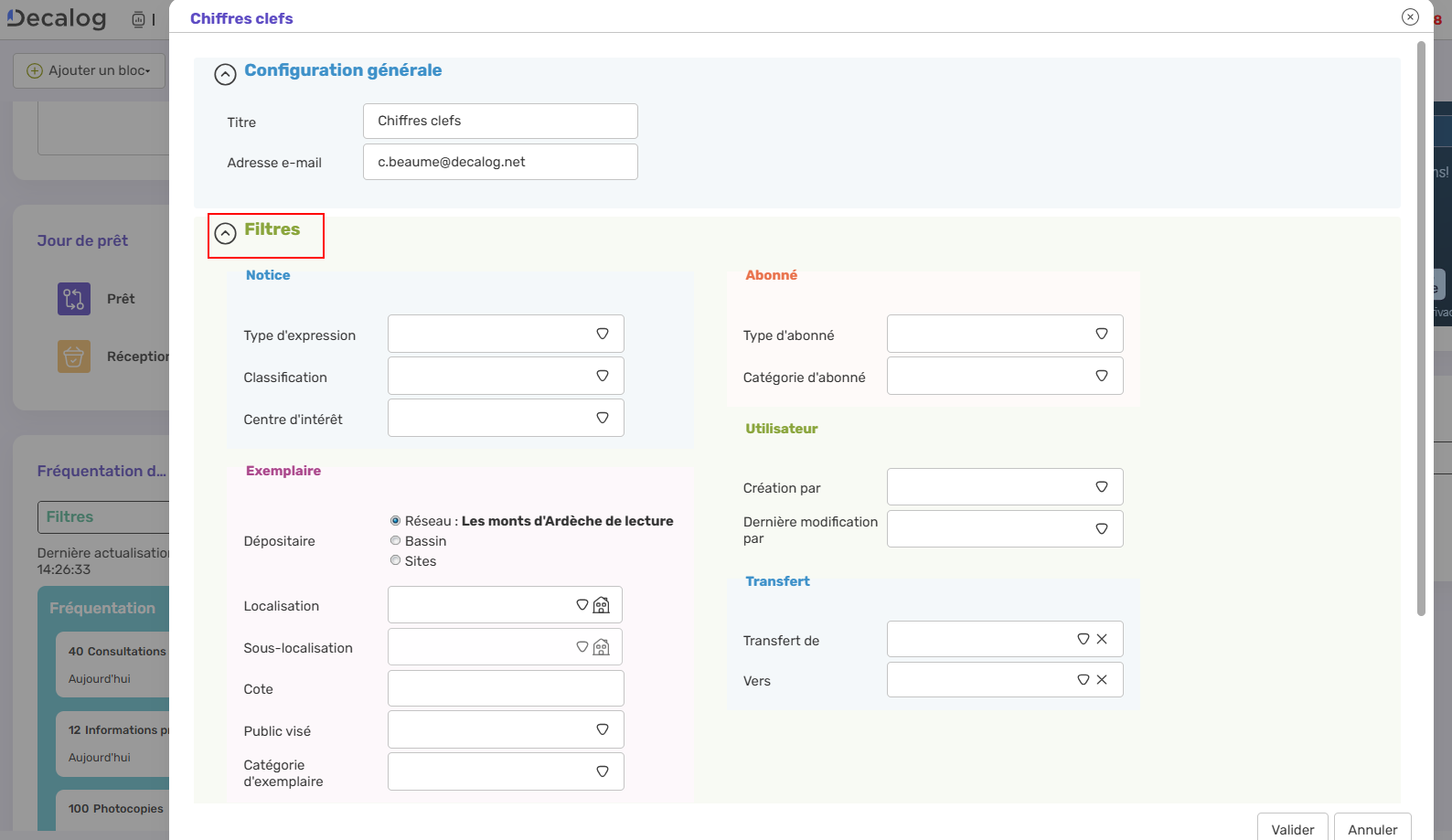1452x840 pixels.
Task: Click the Réception basket icon
Action: tap(74, 356)
